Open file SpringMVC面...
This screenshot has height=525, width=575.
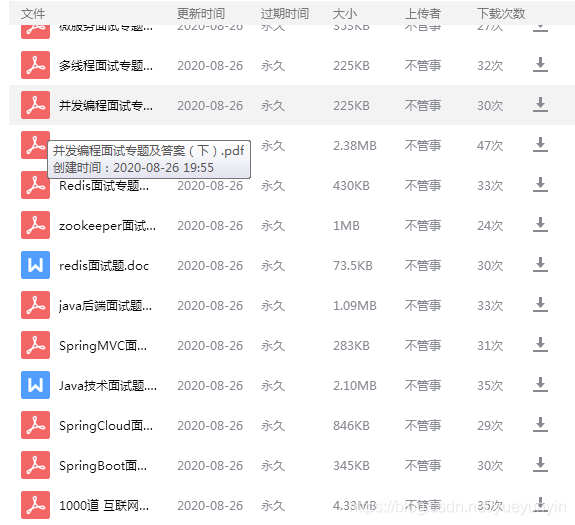click(103, 345)
